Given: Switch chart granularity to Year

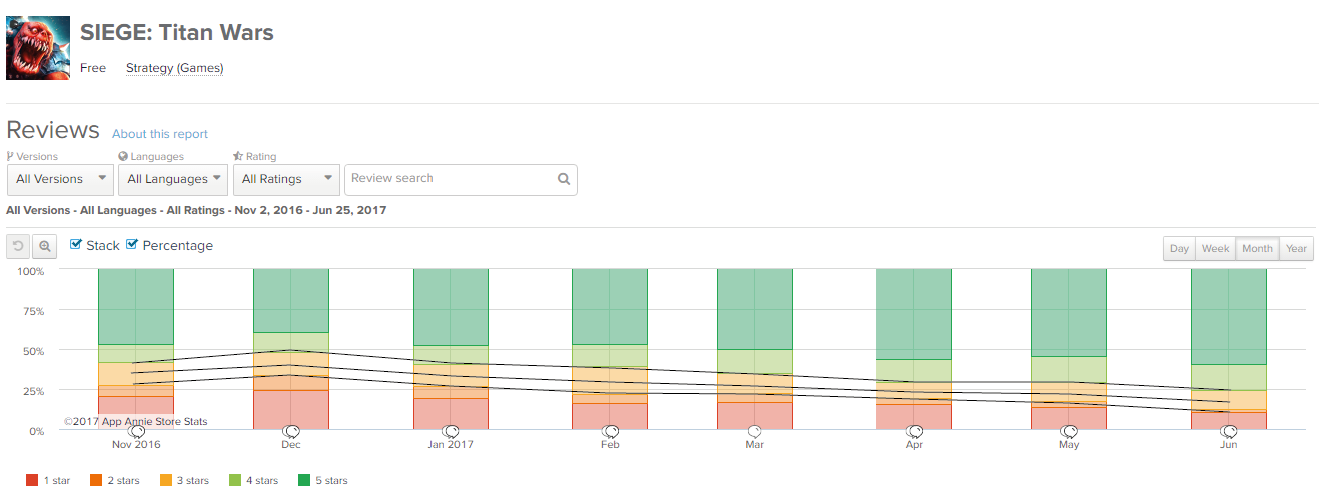Looking at the screenshot, I should coord(1296,248).
